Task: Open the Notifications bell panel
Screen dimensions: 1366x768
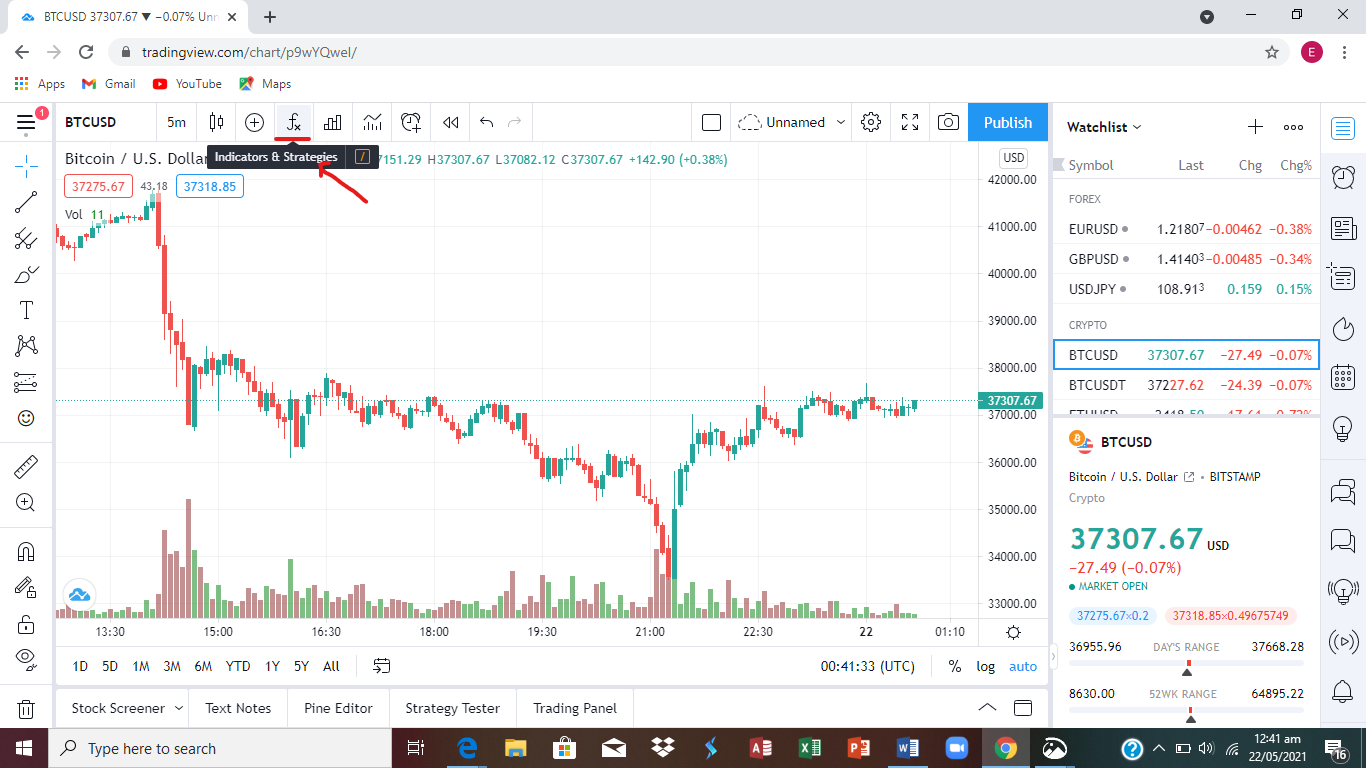Action: [1343, 691]
